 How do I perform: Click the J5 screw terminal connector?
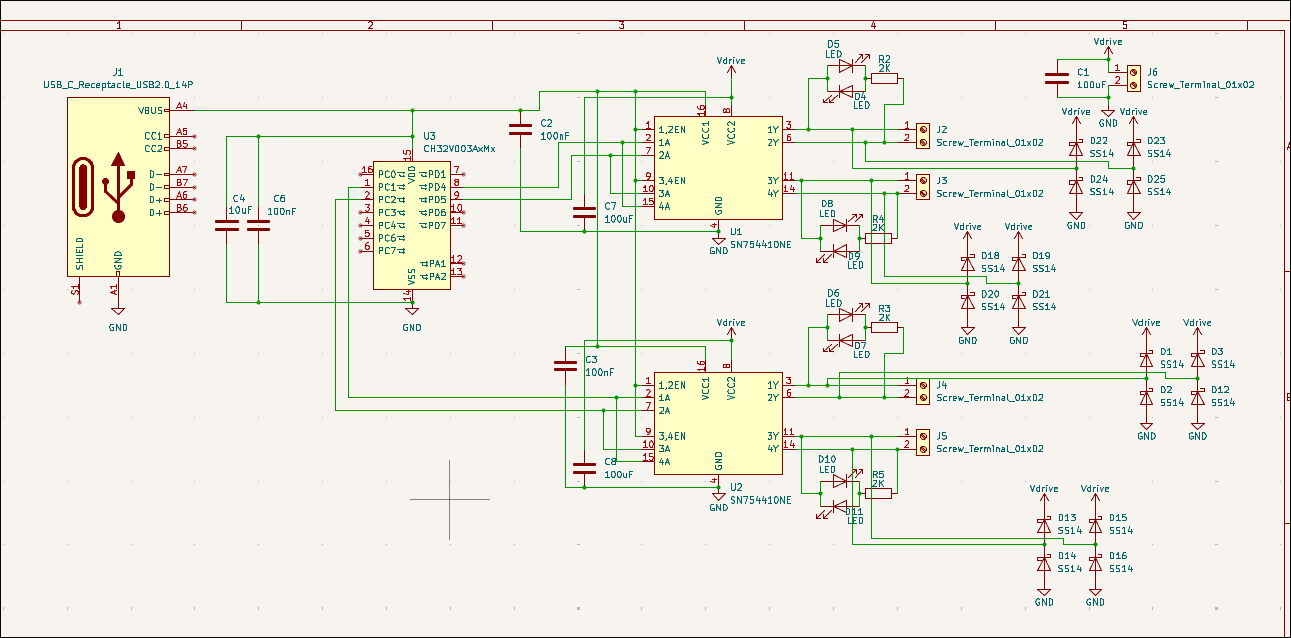[921, 442]
